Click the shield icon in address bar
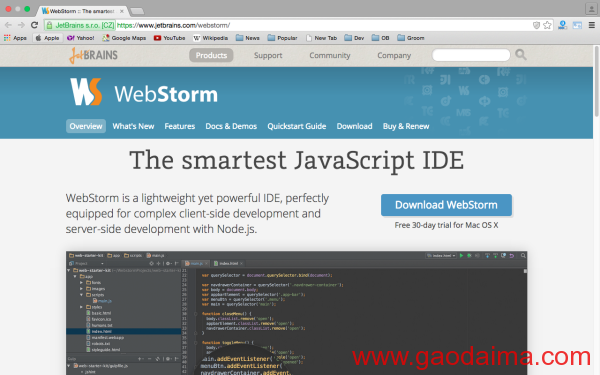This screenshot has height=375, width=600. point(536,25)
